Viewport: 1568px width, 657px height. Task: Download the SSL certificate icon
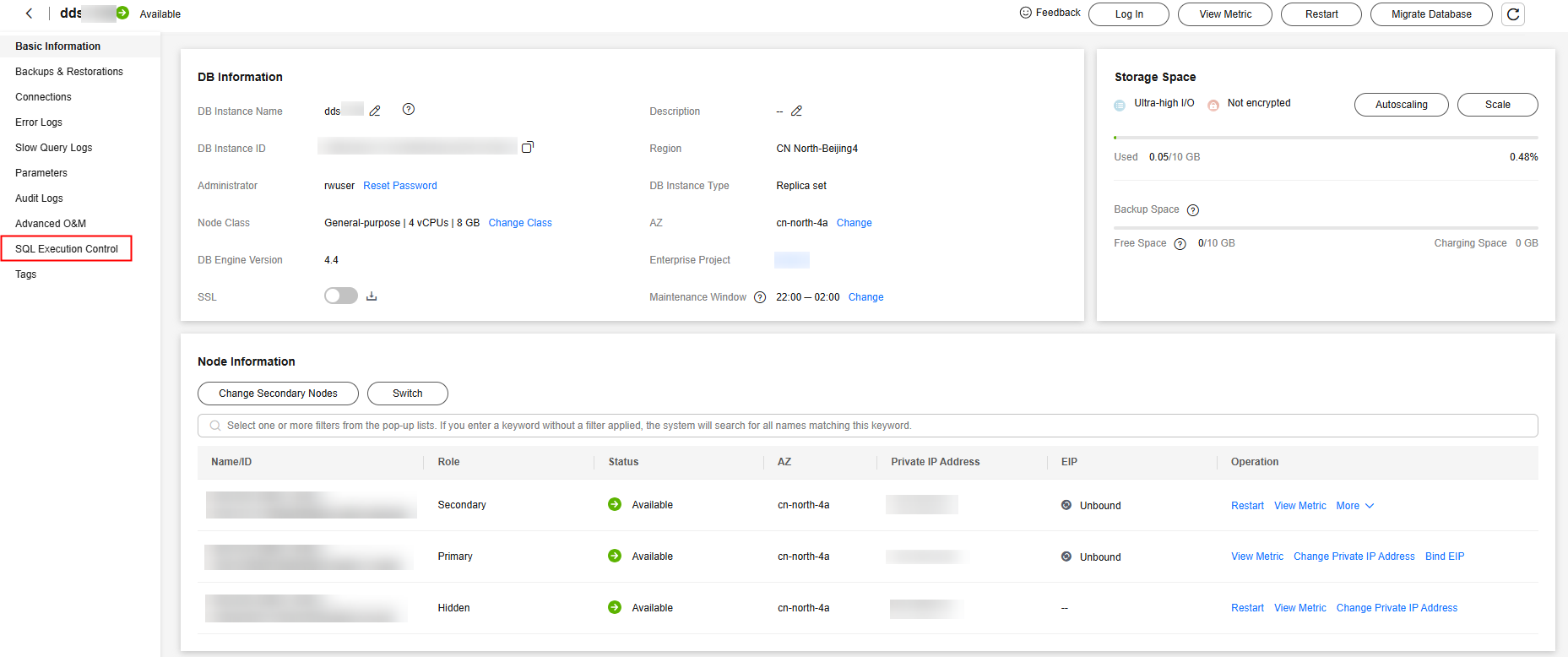pyautogui.click(x=372, y=296)
